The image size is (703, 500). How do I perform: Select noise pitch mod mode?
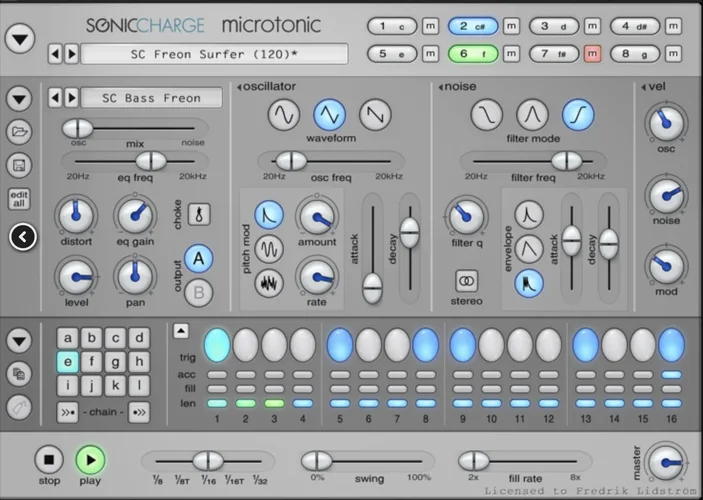[x=269, y=283]
